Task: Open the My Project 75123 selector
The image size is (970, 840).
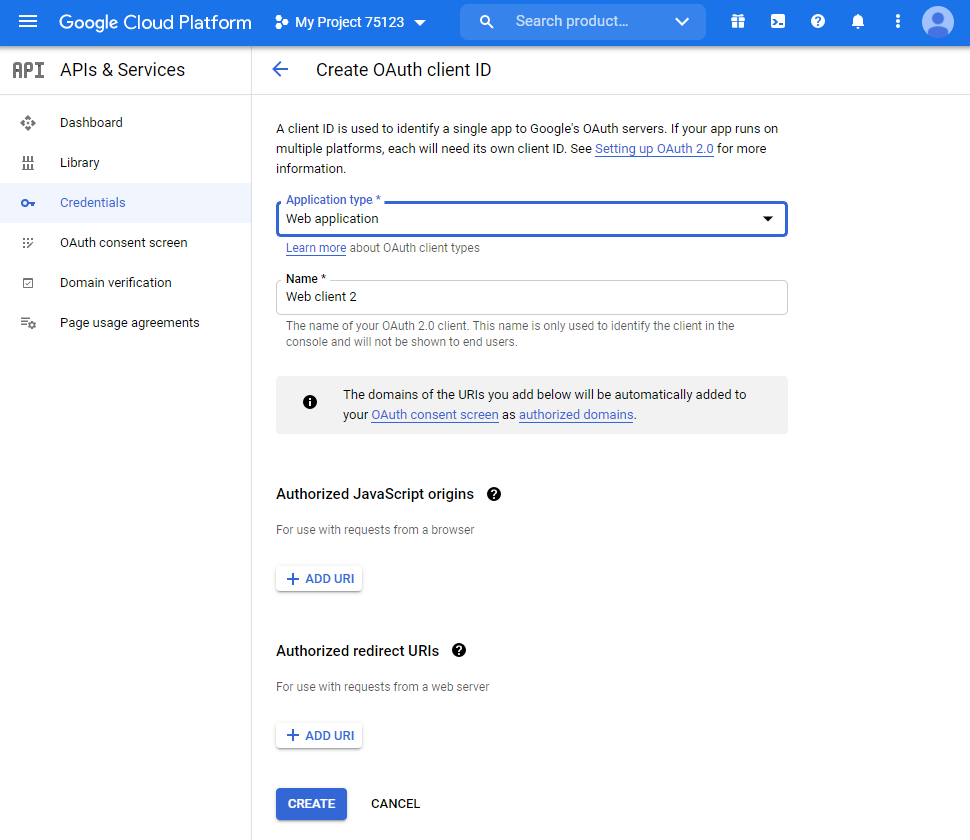Action: point(350,22)
